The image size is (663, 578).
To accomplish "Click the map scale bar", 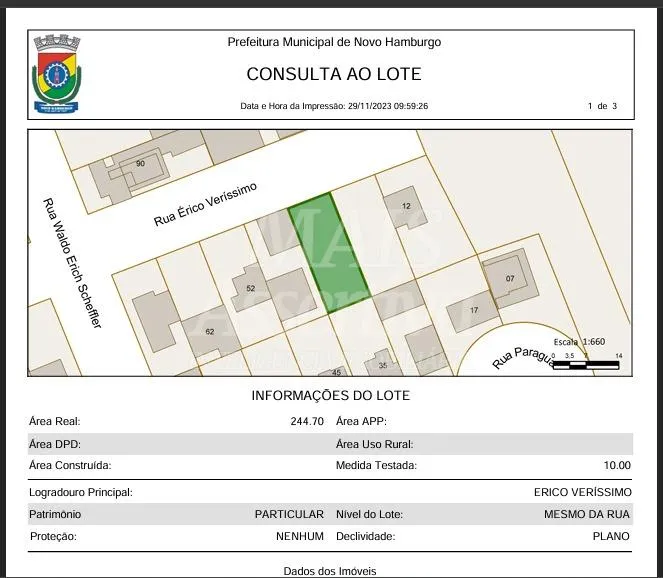I will [586, 364].
